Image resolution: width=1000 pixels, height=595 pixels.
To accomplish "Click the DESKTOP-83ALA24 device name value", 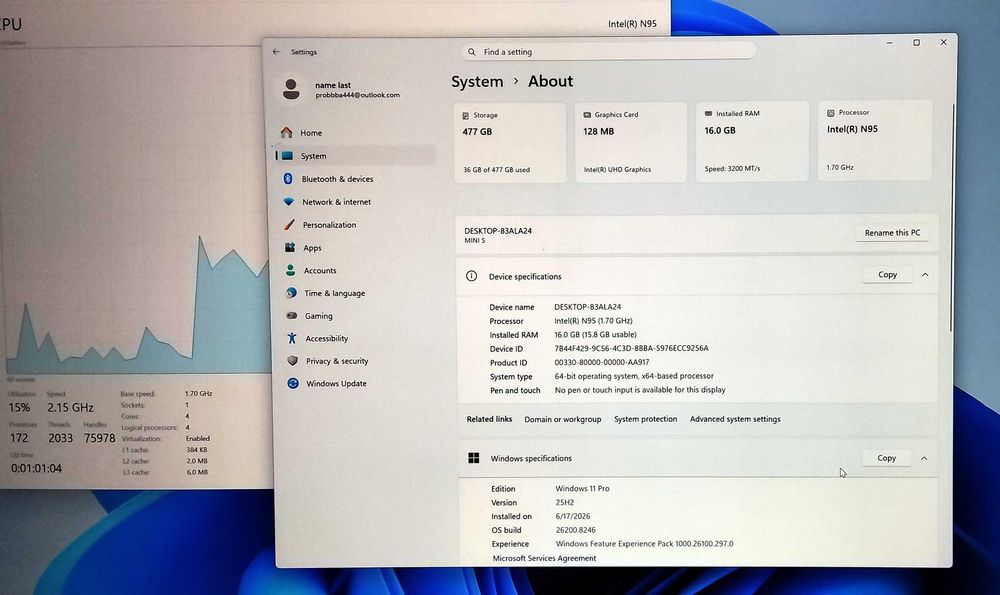I will click(x=587, y=307).
